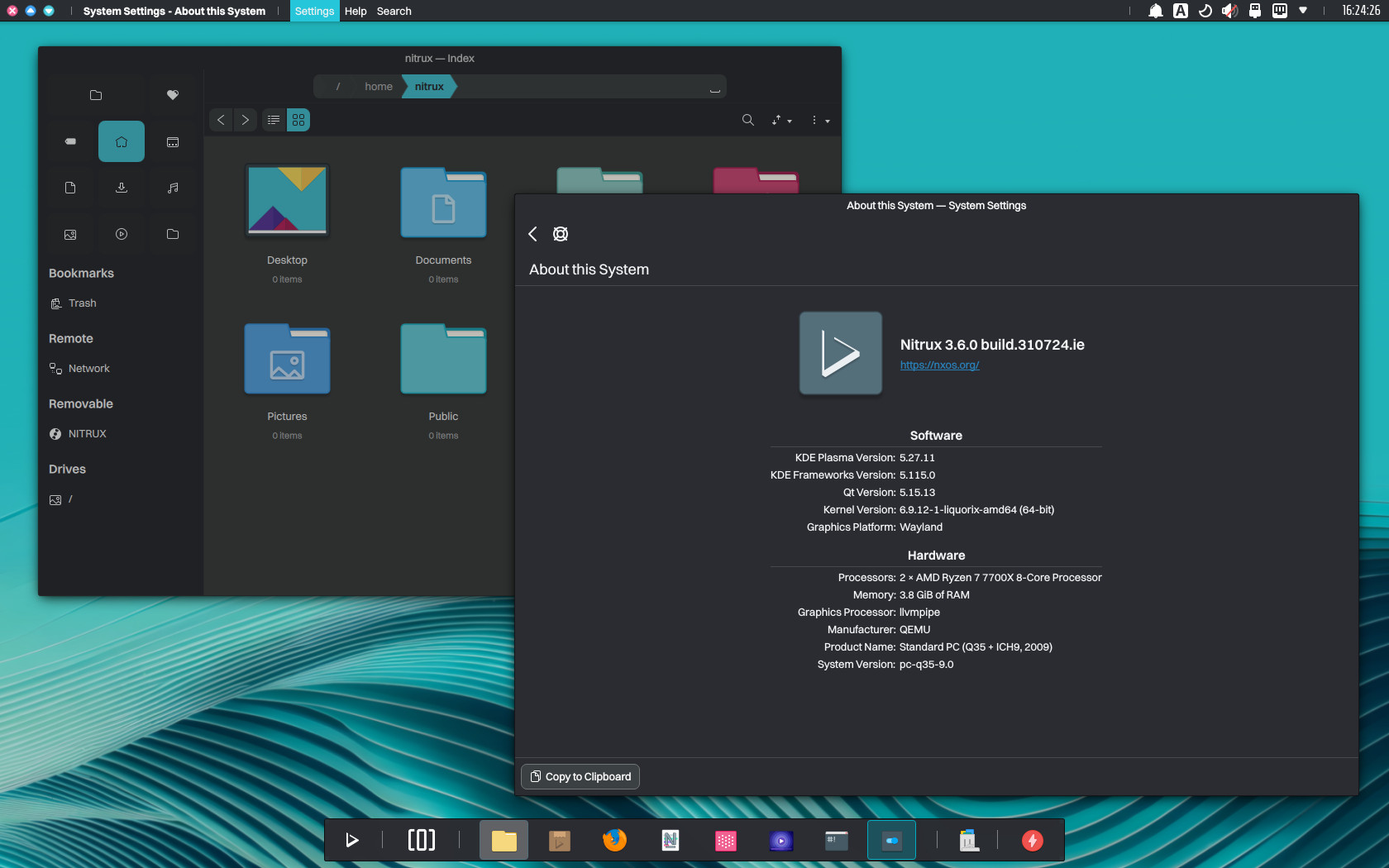Open the Pictures folder
This screenshot has height=868, width=1389.
287,359
